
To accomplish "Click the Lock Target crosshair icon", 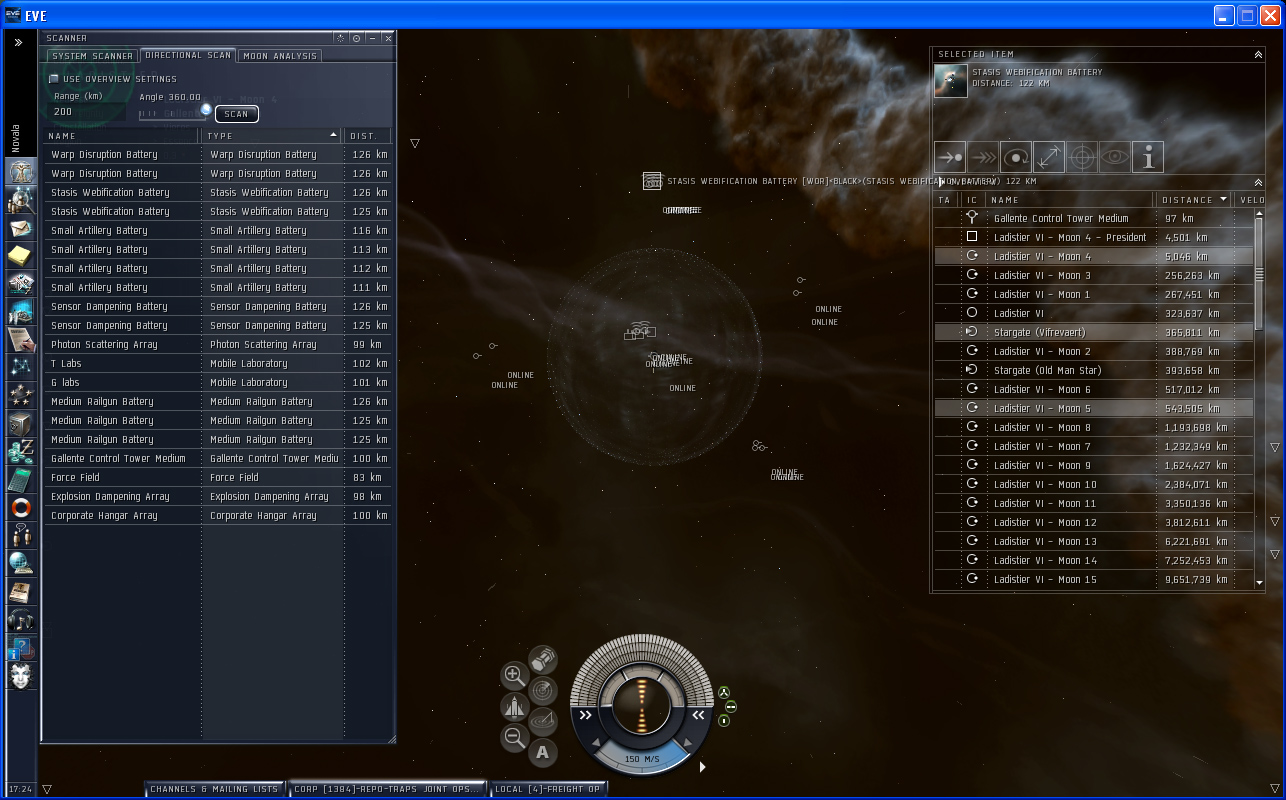I will click(x=1082, y=157).
